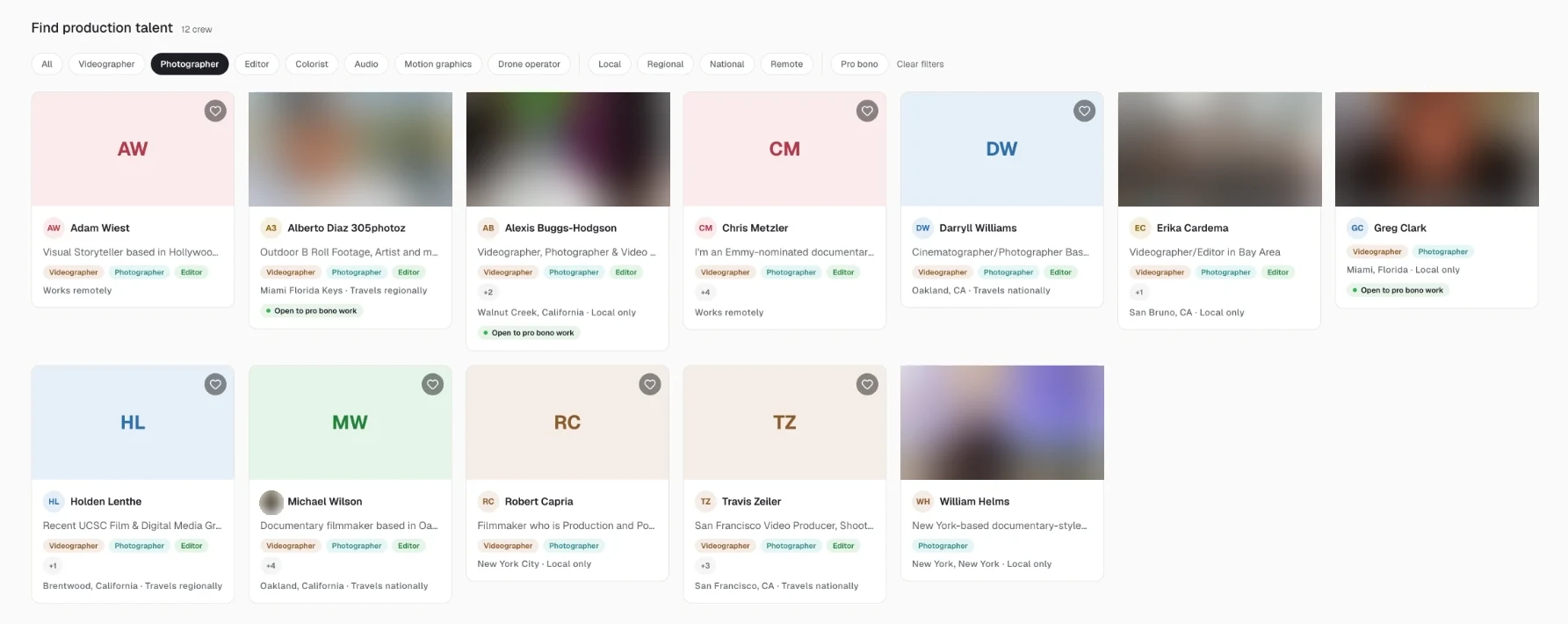
Task: Click the HL avatar badge by Holden Lenthe
Action: click(54, 502)
